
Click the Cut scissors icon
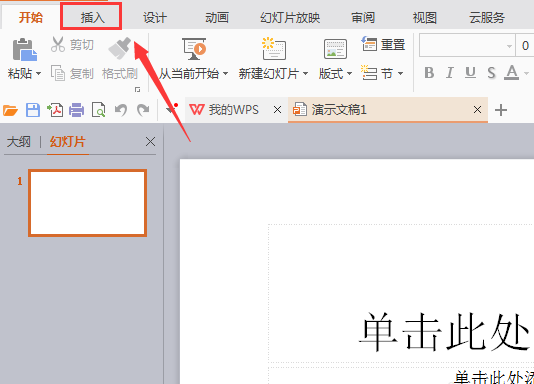coord(58,44)
